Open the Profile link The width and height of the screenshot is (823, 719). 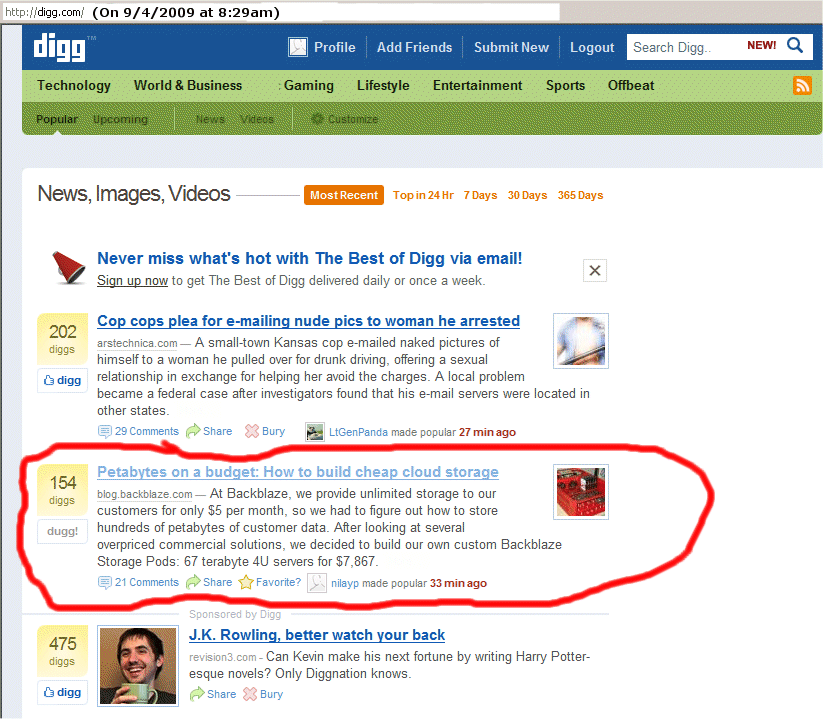pyautogui.click(x=334, y=47)
